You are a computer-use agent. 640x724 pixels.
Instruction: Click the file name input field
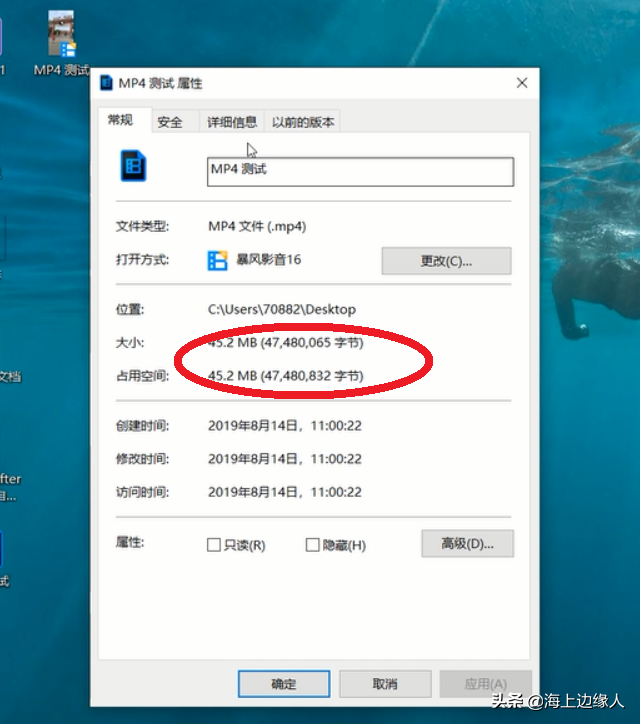pos(360,172)
